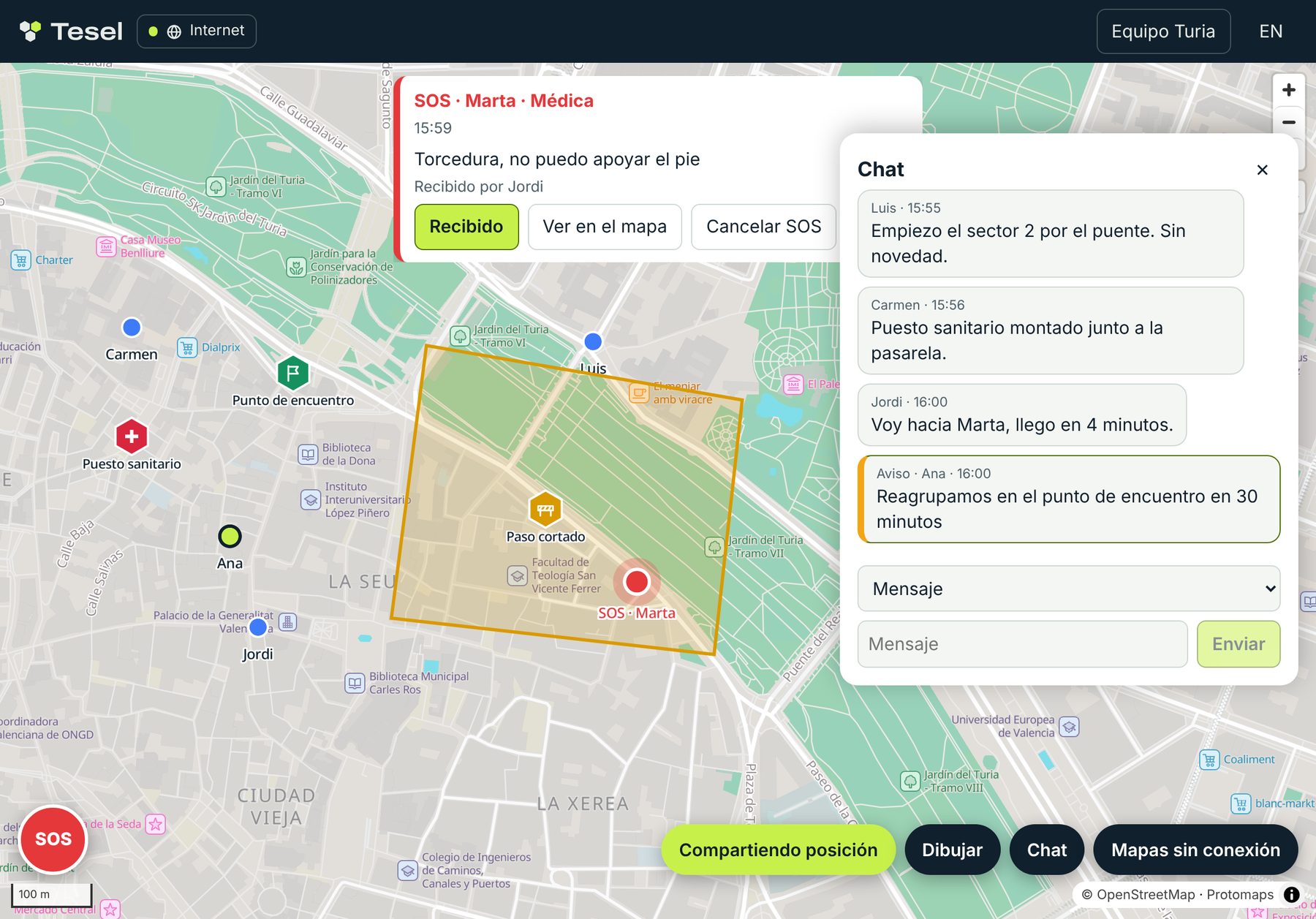This screenshot has height=919, width=1316.
Task: Toggle the Chat panel button
Action: click(x=1046, y=850)
